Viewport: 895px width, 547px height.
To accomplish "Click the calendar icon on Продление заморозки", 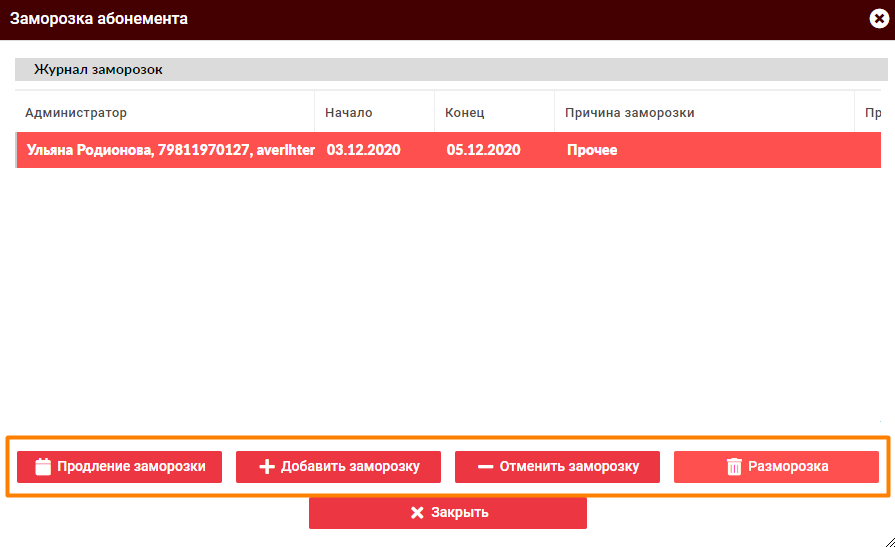I will 43,466.
